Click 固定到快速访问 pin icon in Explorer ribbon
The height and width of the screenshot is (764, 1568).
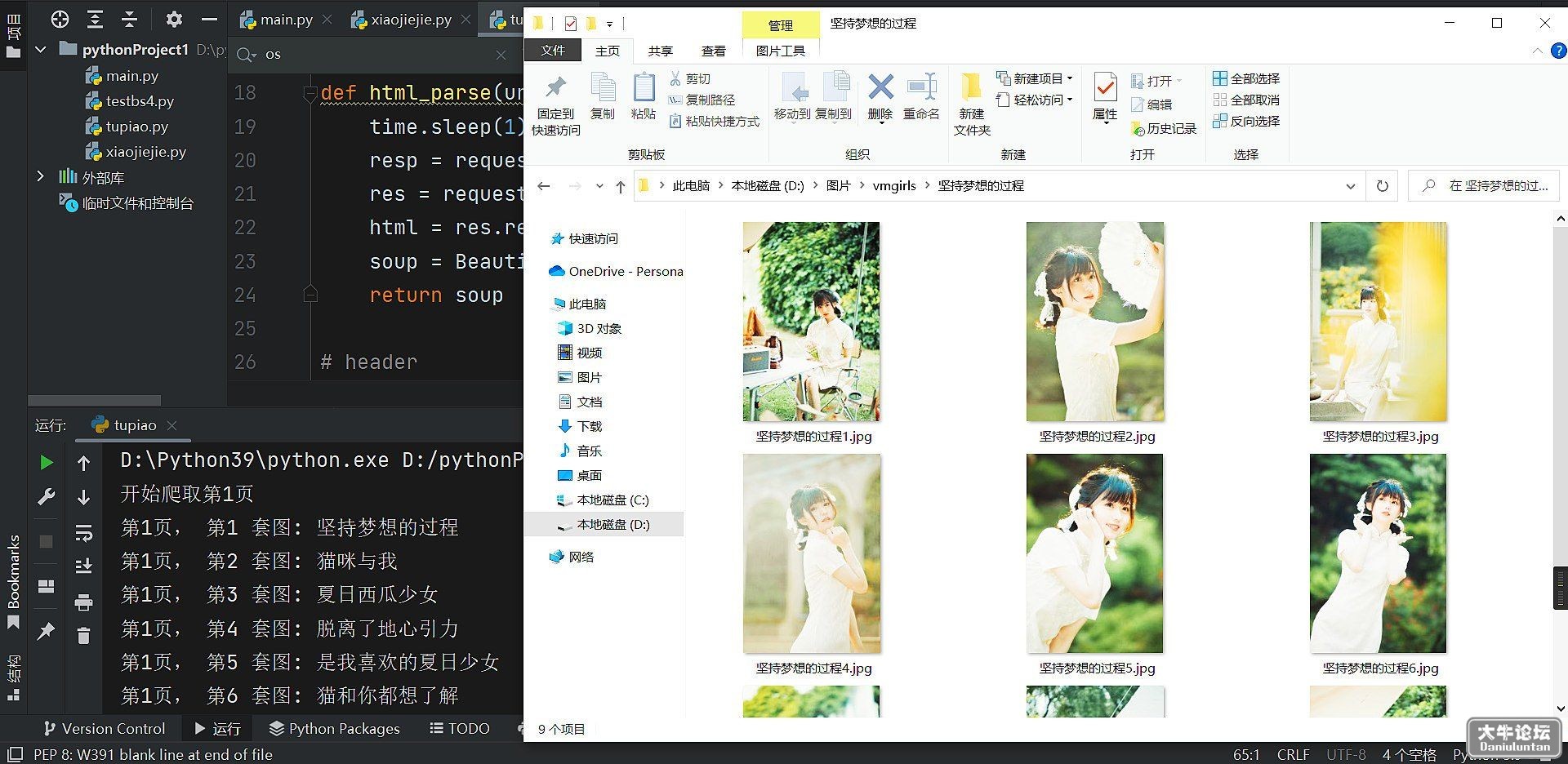point(556,87)
